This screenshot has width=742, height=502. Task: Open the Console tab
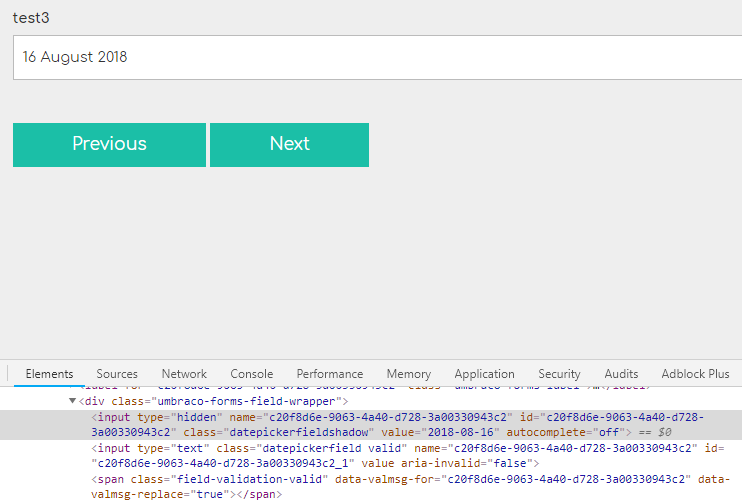[x=252, y=374]
